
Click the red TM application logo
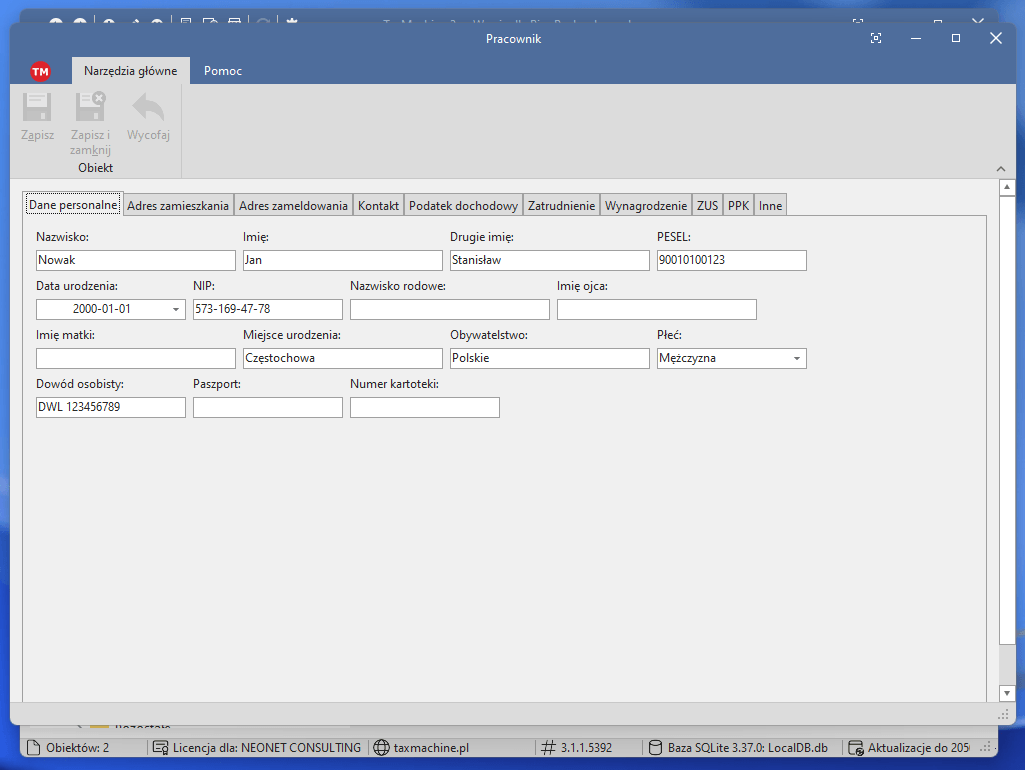(40, 71)
